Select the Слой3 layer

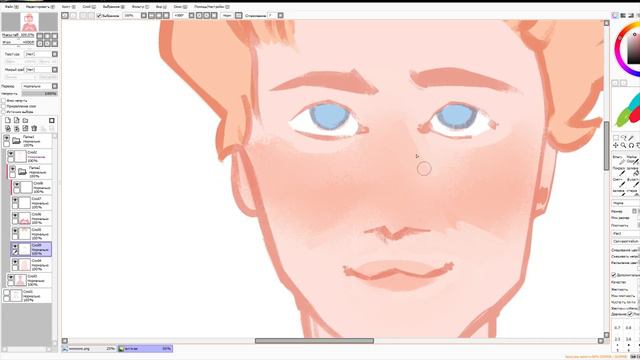pos(29,280)
